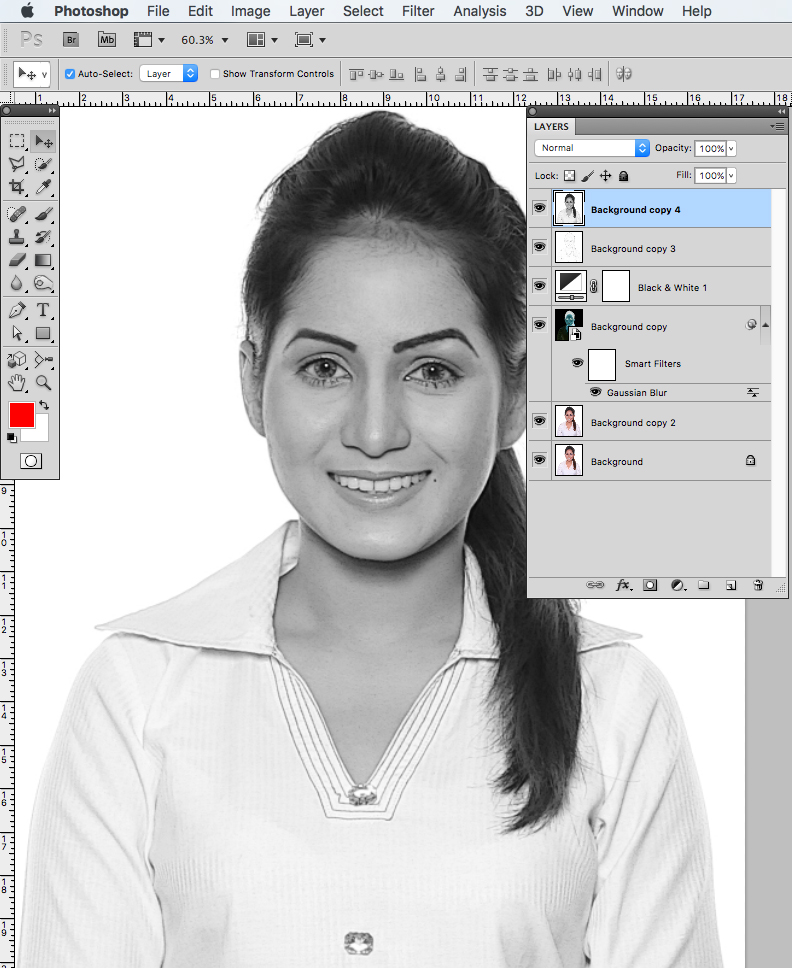Hide the Black & White 1 layer

point(539,287)
